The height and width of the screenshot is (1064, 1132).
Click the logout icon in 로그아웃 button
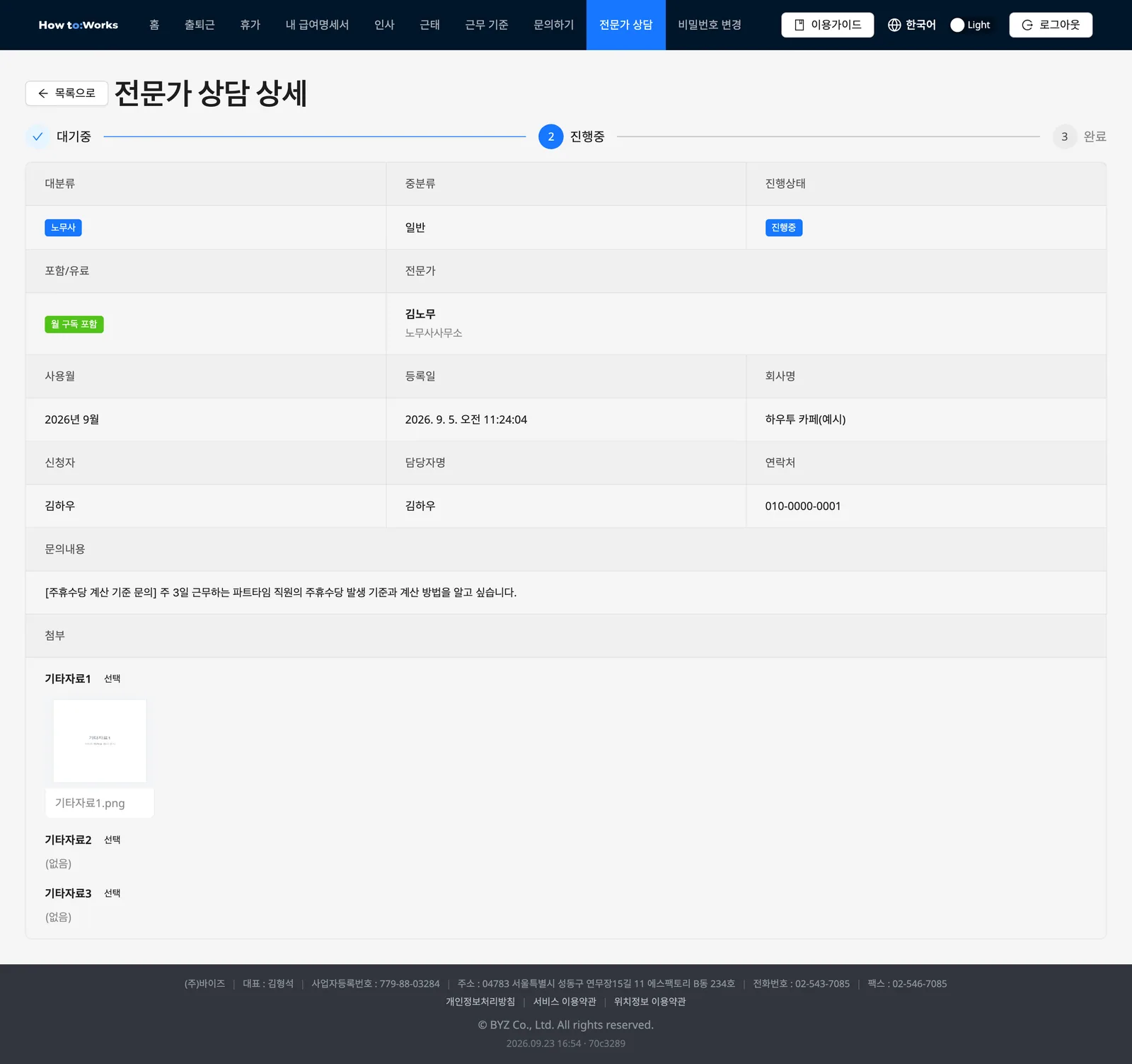[1027, 25]
